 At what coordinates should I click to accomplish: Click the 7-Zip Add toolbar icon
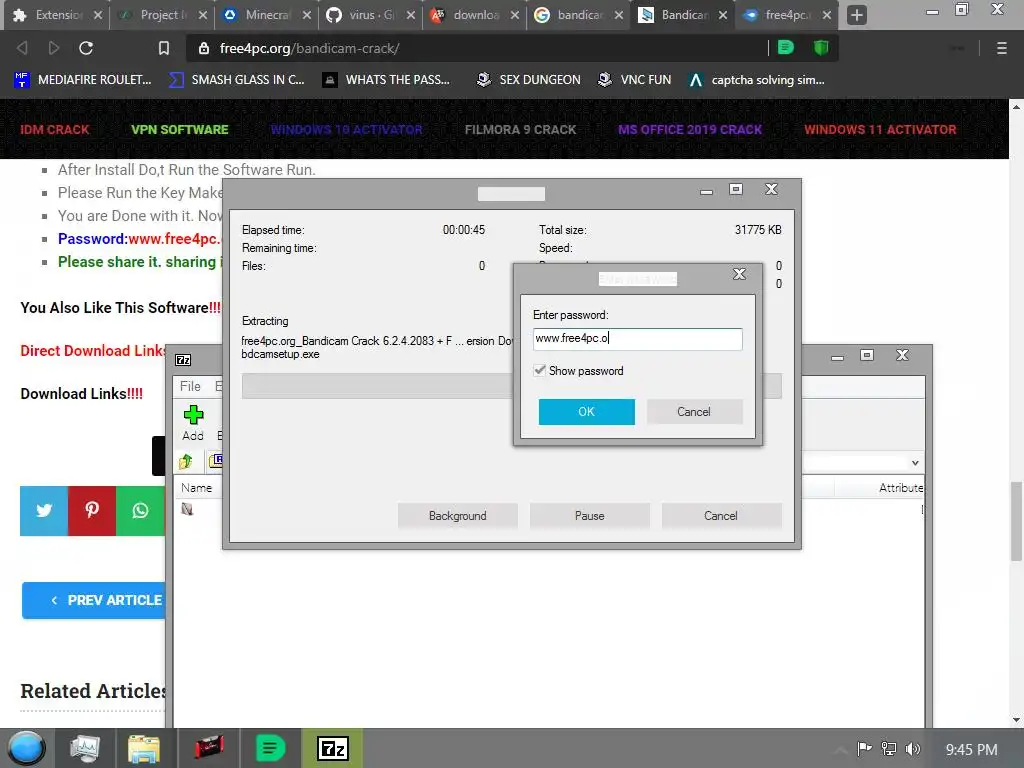click(x=193, y=423)
